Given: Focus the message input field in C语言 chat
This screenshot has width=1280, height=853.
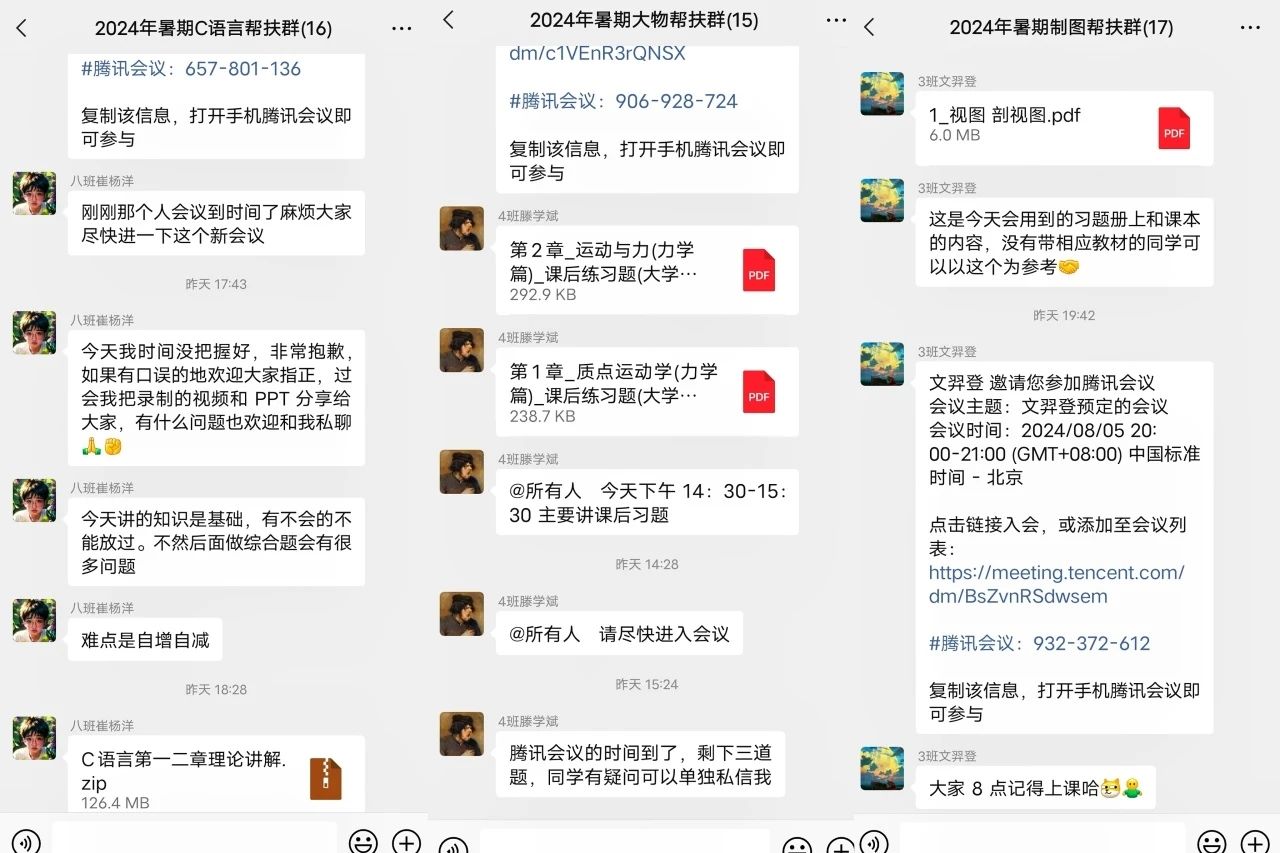Looking at the screenshot, I should (x=194, y=838).
